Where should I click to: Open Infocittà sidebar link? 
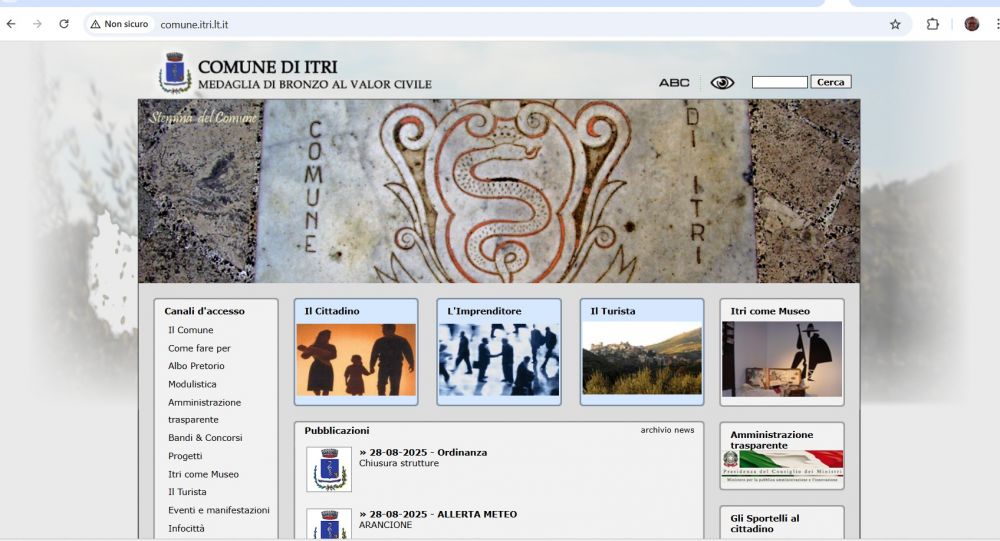pos(186,528)
